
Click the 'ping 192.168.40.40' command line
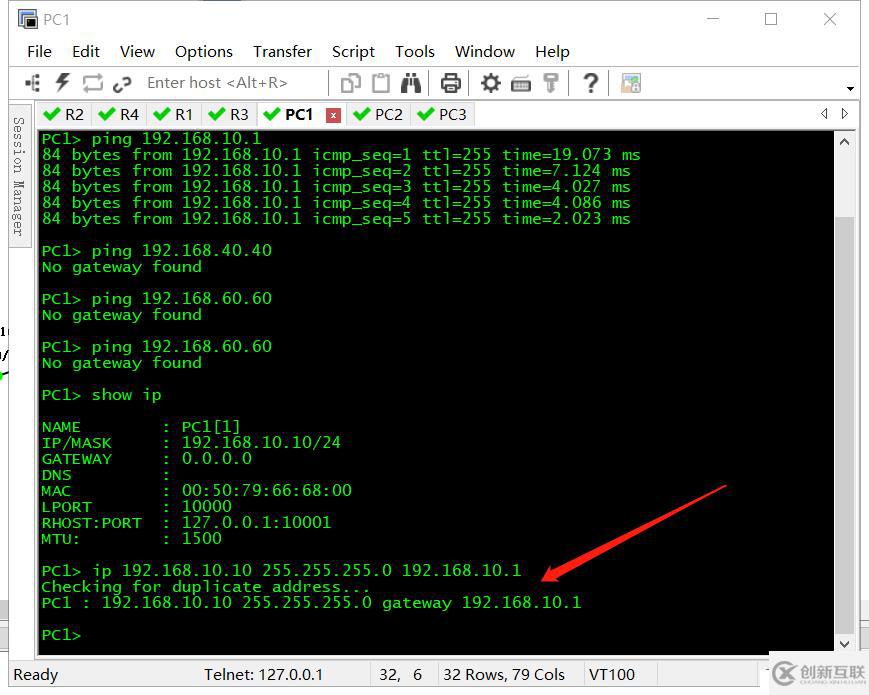point(157,251)
